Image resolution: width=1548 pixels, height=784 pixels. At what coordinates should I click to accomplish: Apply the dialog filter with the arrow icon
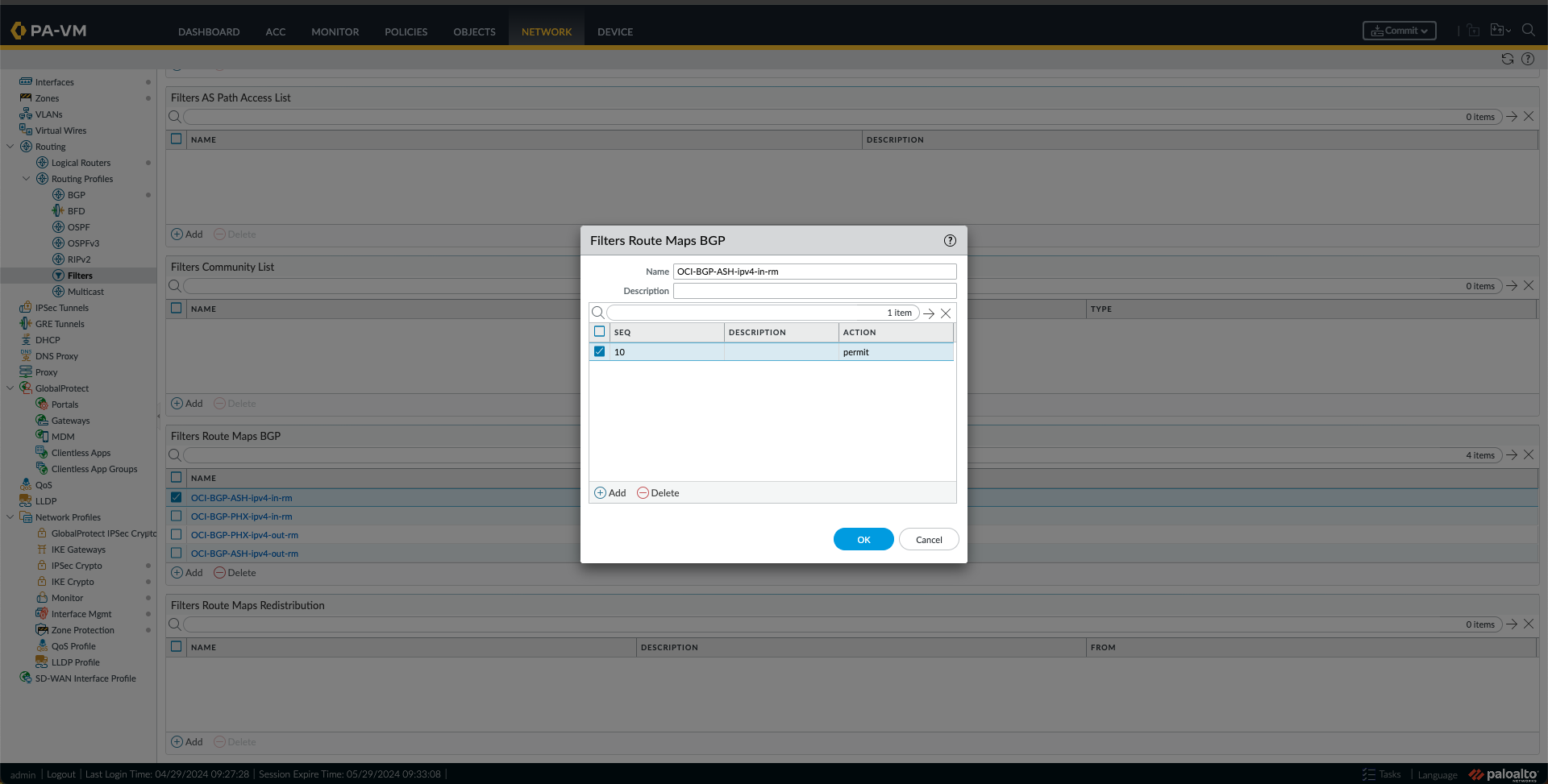(x=929, y=313)
